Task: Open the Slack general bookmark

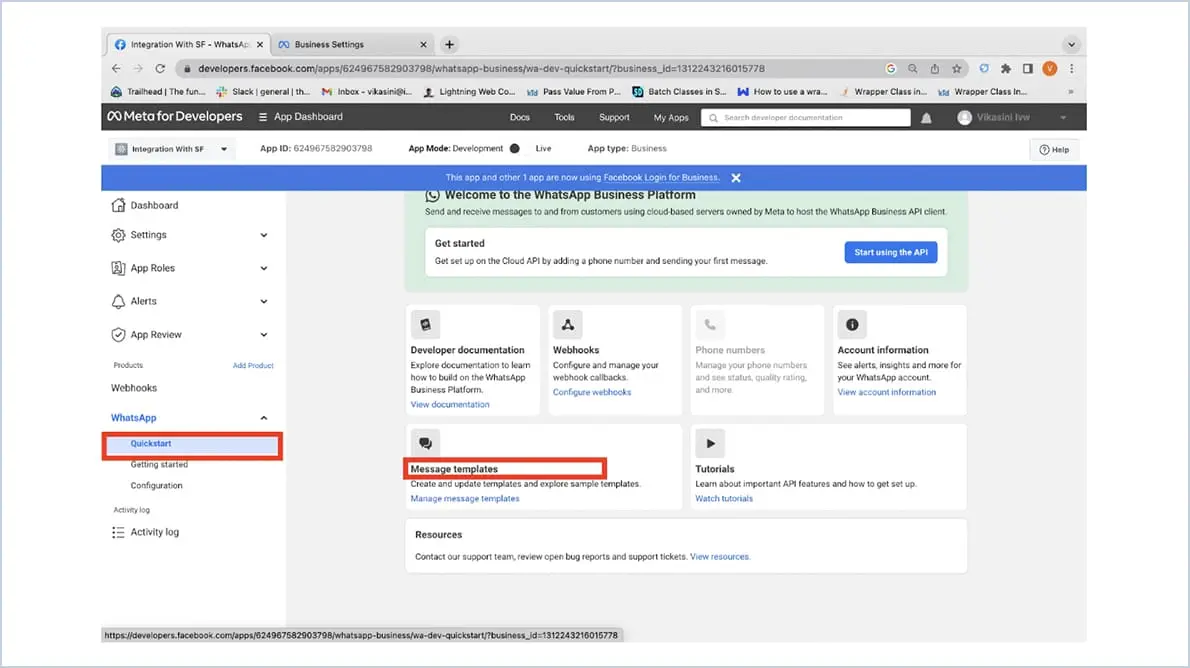Action: point(263,92)
